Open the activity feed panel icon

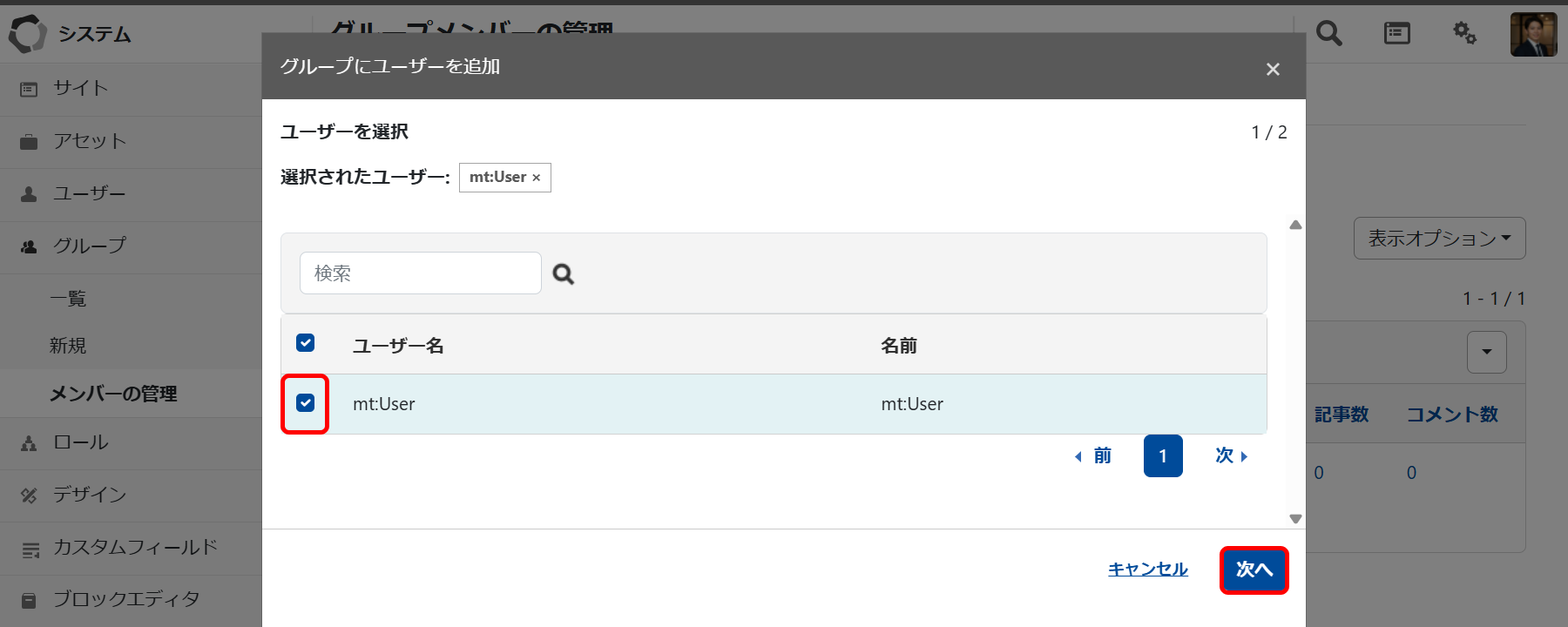pos(1396,34)
